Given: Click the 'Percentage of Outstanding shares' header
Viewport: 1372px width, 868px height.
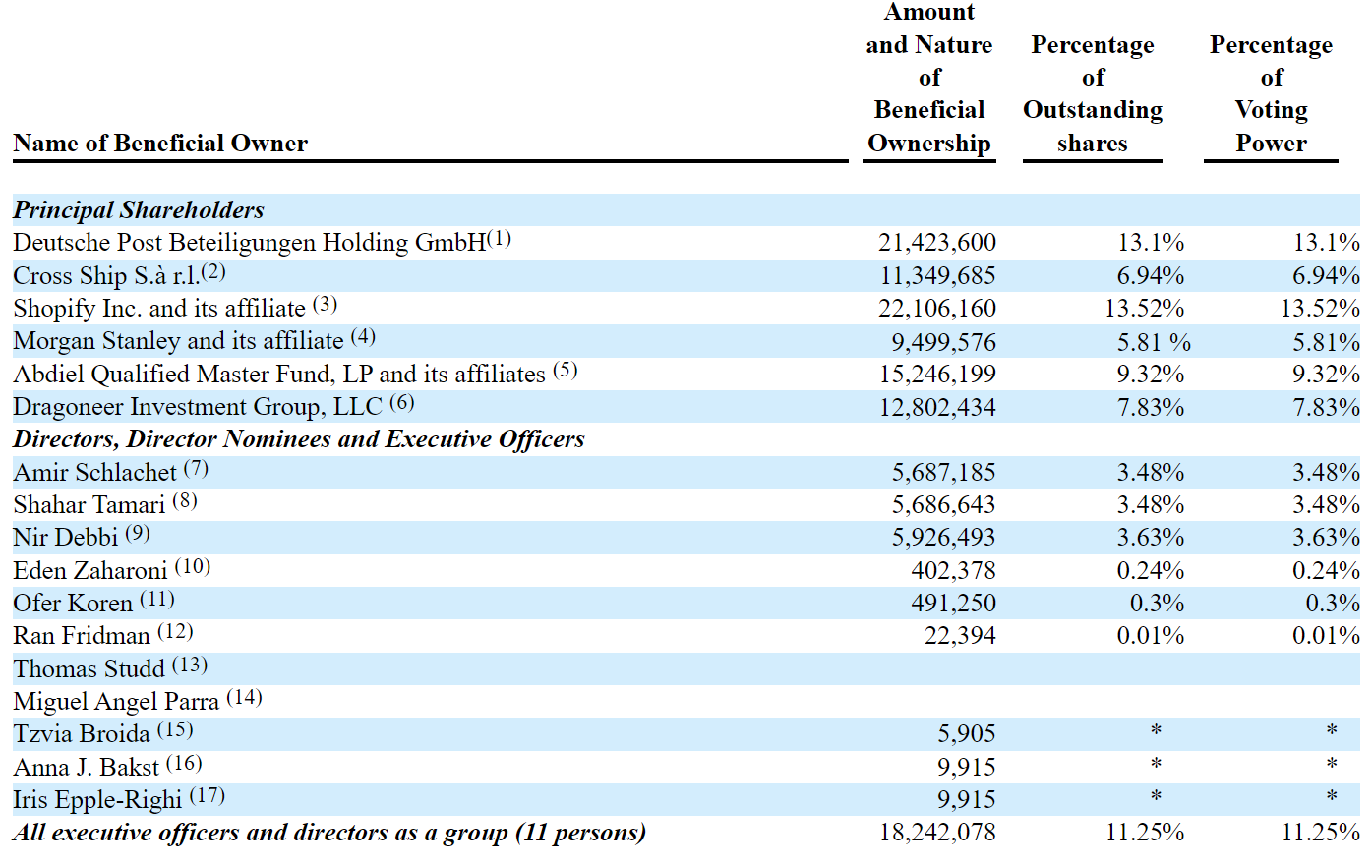Looking at the screenshot, I should [1093, 94].
